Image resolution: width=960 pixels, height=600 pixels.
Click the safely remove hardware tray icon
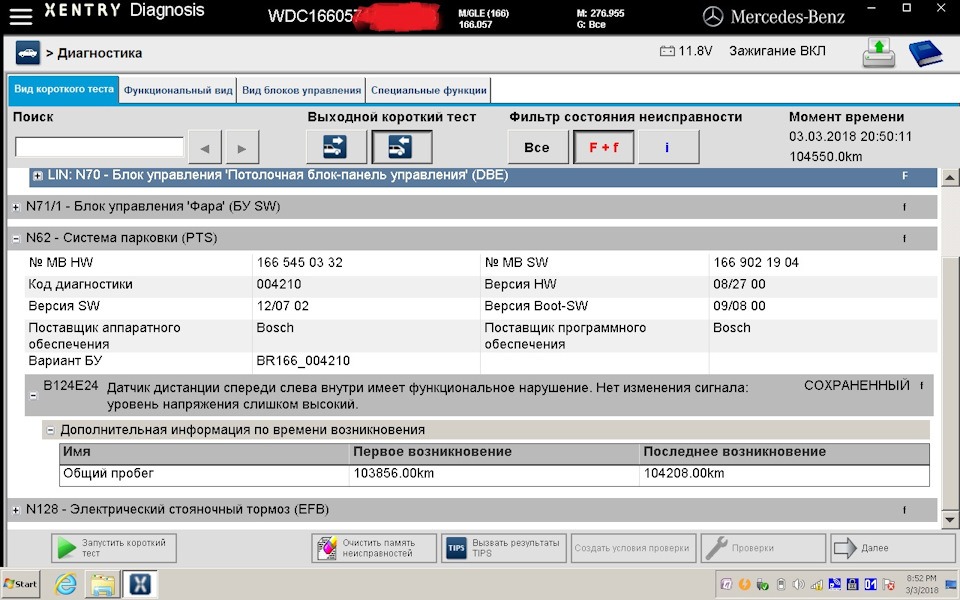point(762,584)
